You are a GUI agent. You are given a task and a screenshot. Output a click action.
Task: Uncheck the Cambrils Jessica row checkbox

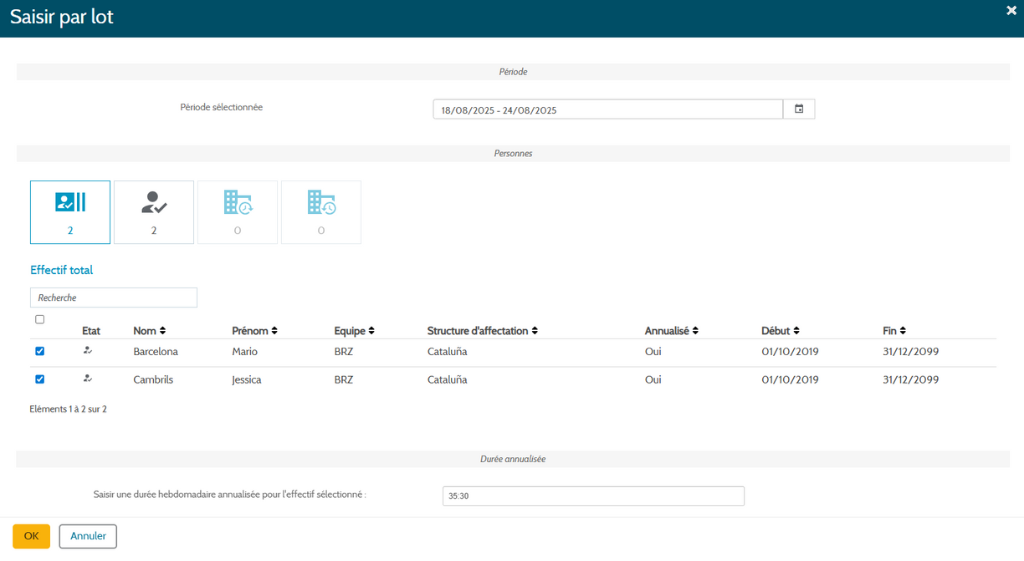[x=40, y=379]
